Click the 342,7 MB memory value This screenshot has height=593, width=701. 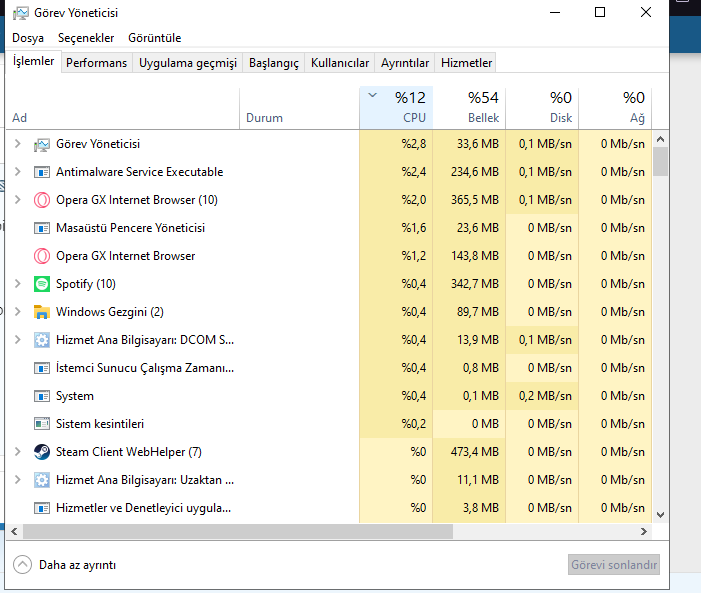coord(474,284)
